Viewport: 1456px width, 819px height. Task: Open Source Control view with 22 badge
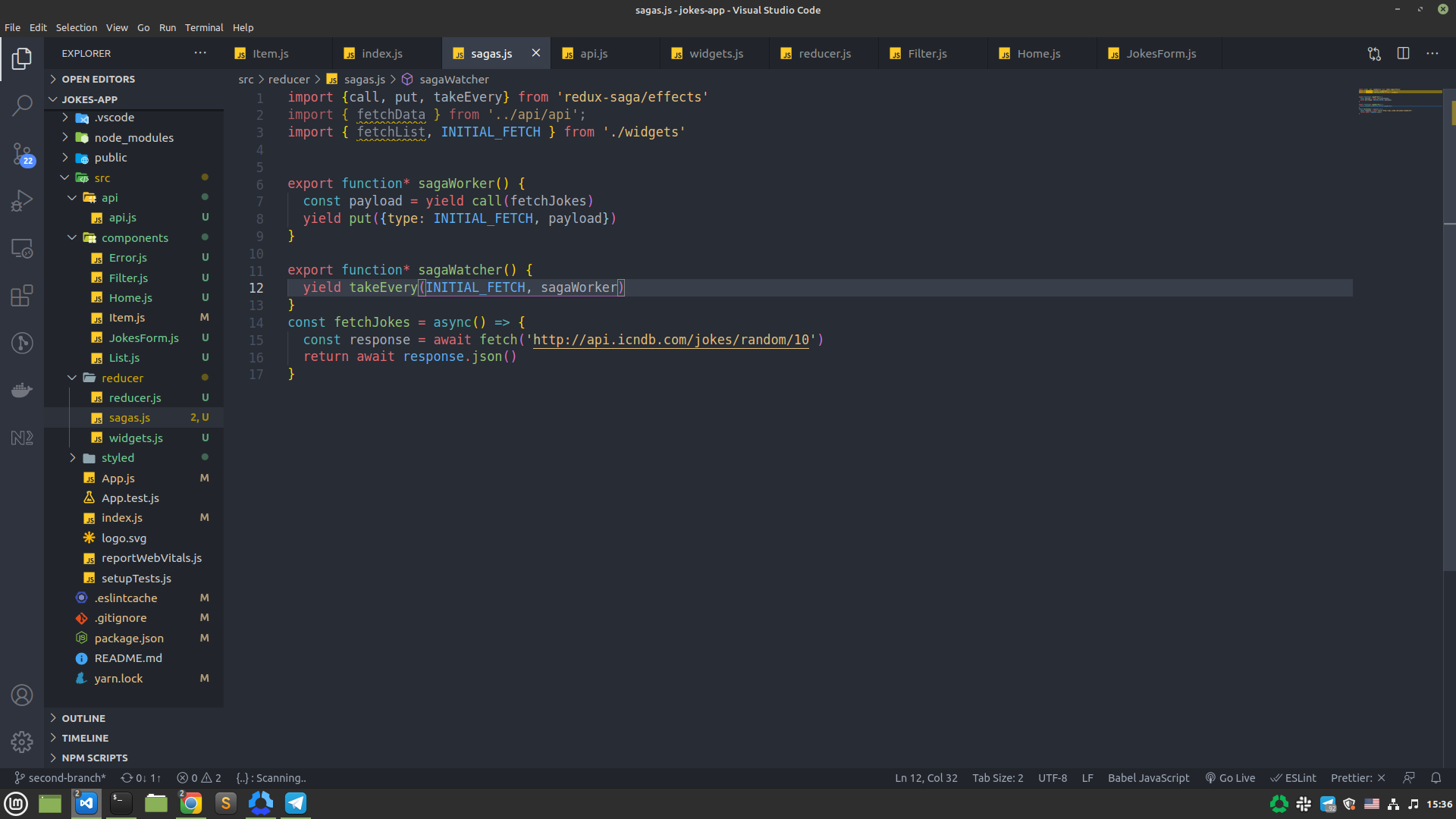tap(22, 154)
